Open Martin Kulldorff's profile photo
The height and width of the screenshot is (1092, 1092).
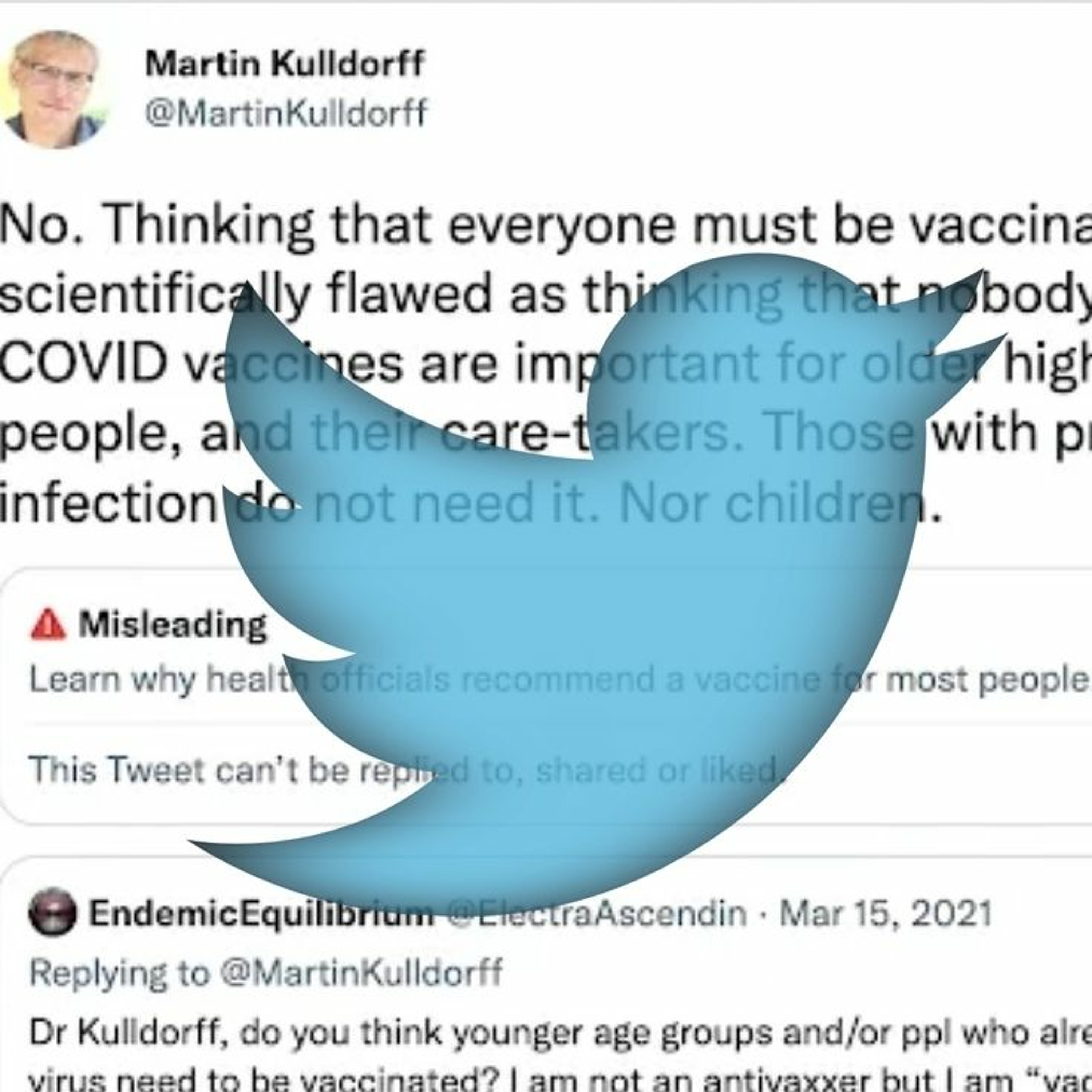point(54,89)
